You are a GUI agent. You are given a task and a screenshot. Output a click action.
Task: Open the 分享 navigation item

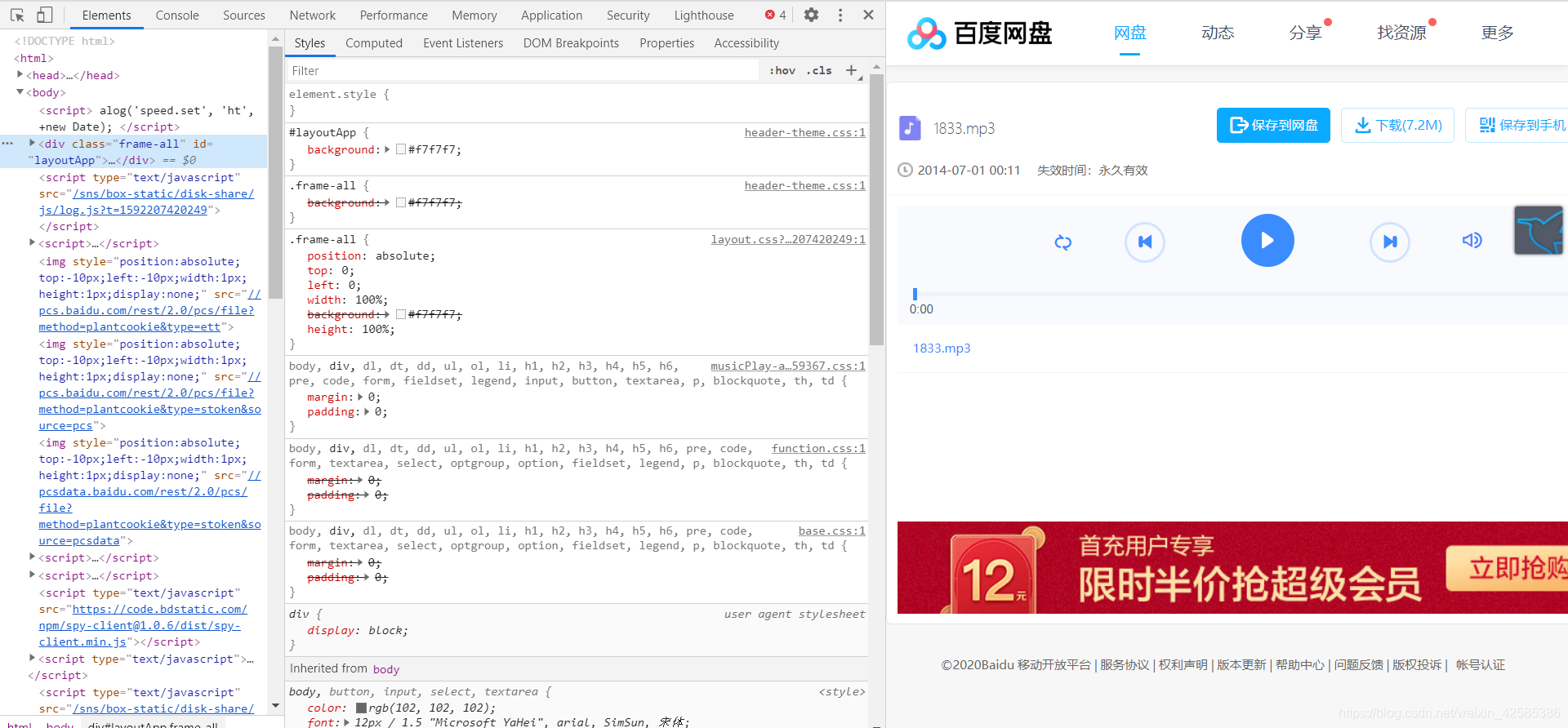1305,33
